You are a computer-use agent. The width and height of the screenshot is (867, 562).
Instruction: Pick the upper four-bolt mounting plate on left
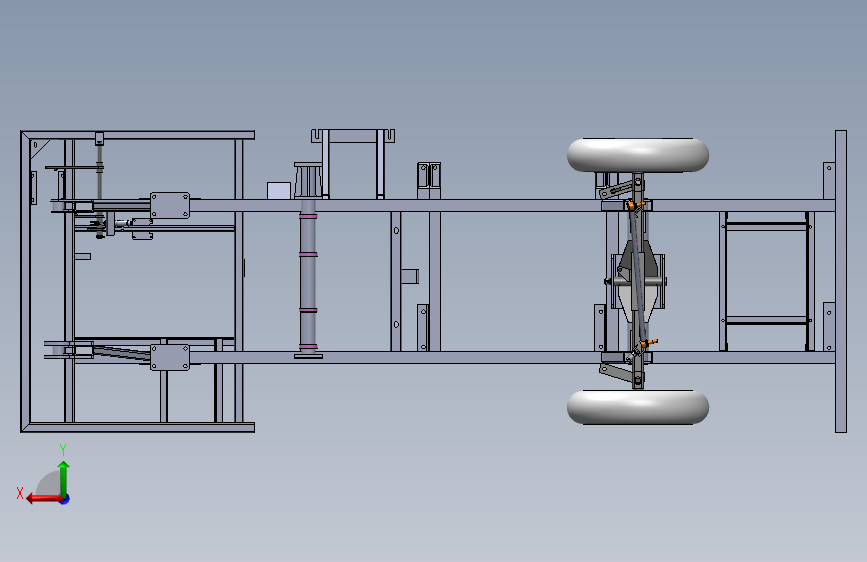point(170,205)
